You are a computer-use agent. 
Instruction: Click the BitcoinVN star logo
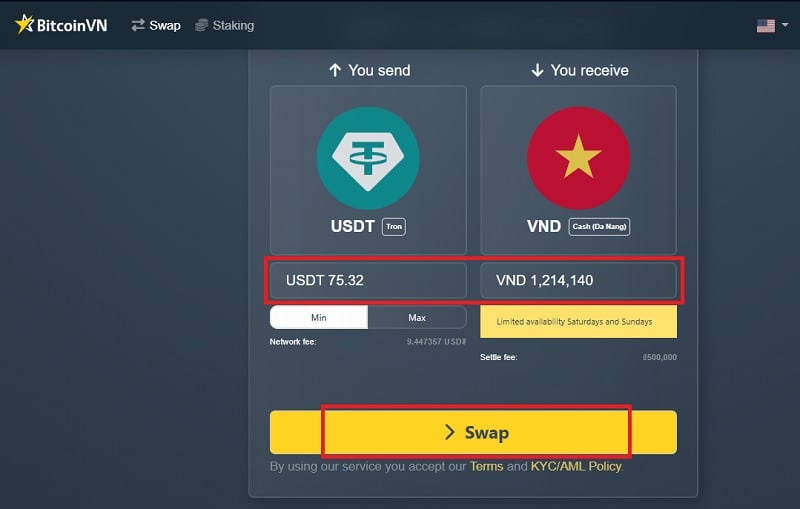point(24,25)
